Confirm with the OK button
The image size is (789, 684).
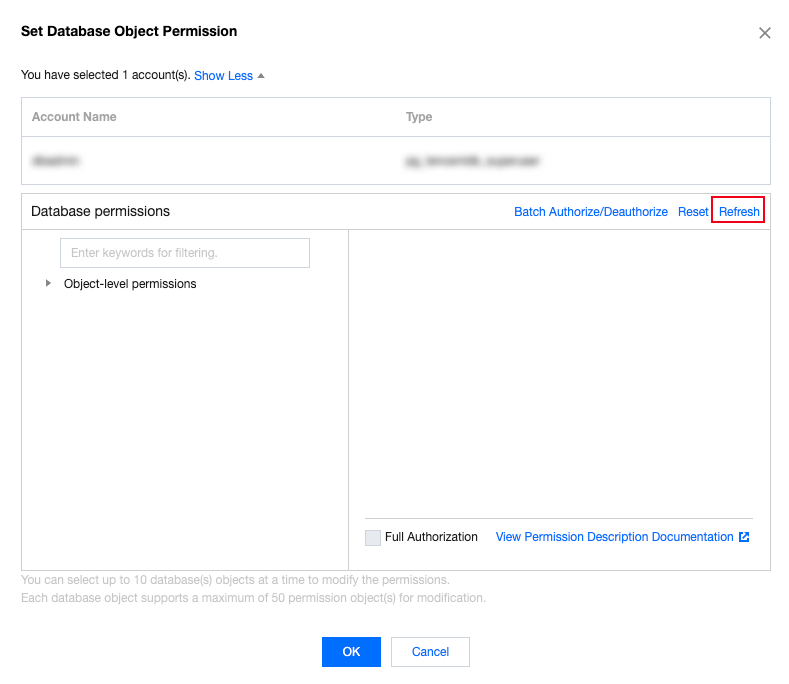pyautogui.click(x=351, y=652)
